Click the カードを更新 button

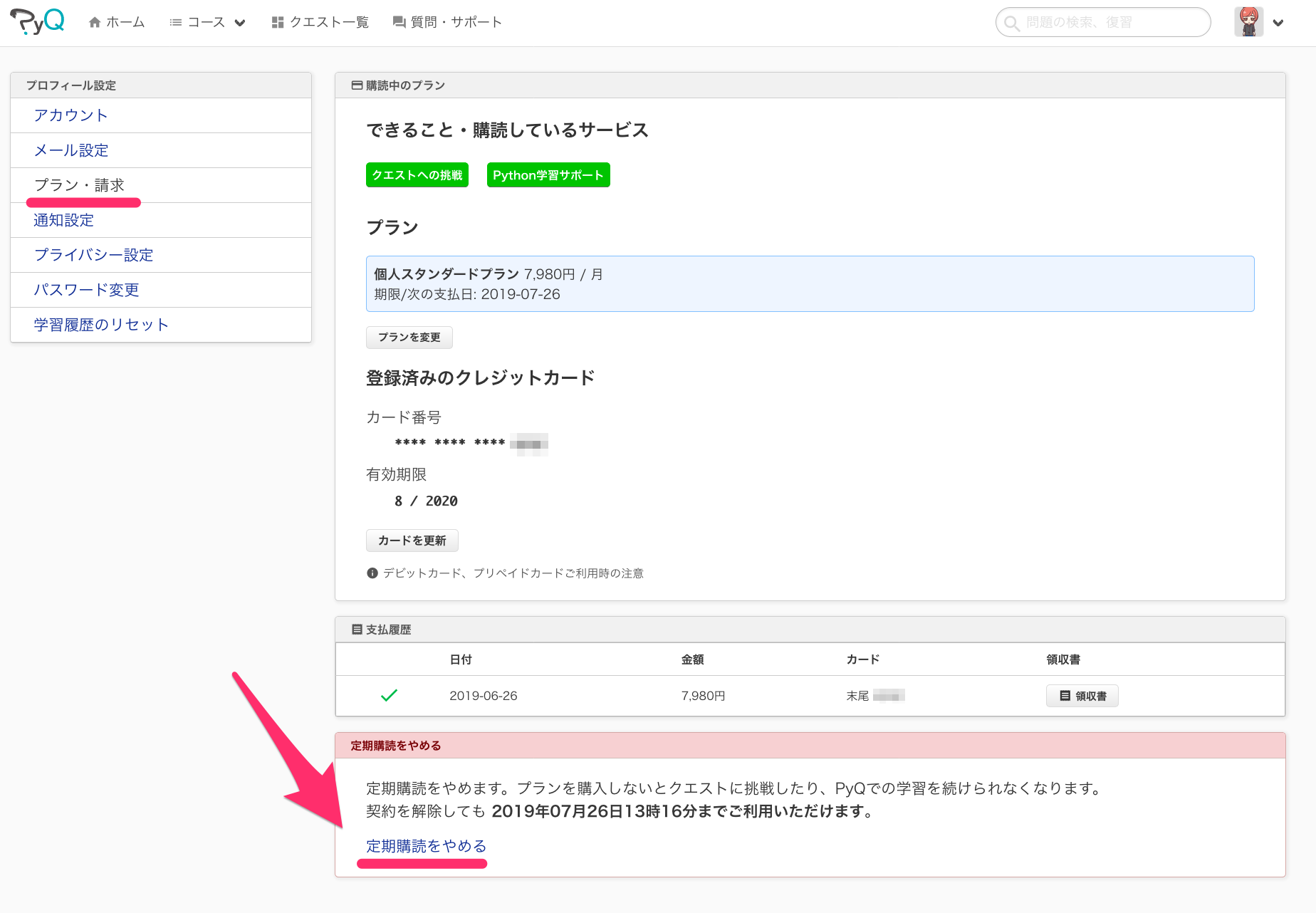click(412, 540)
